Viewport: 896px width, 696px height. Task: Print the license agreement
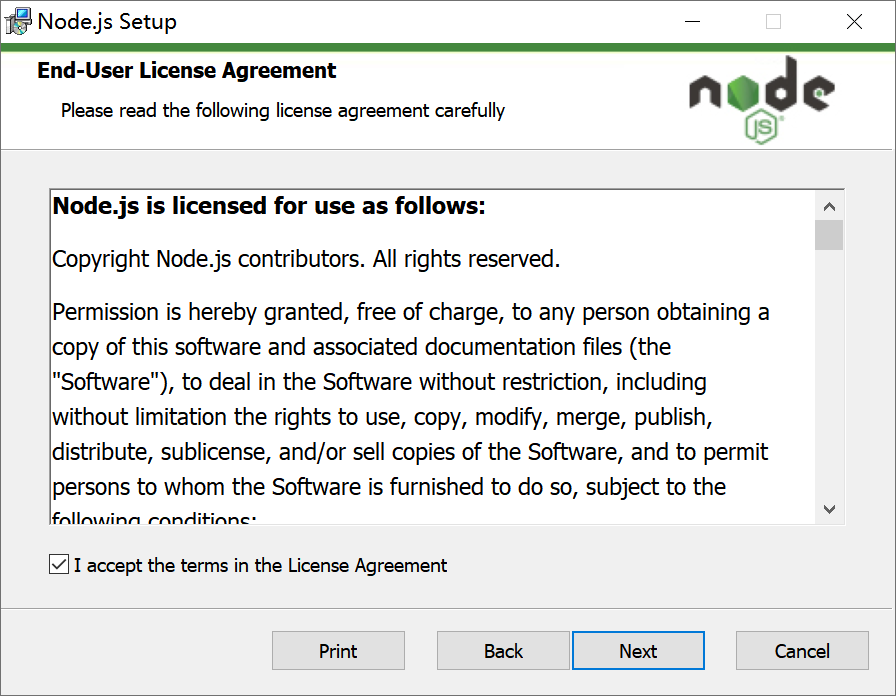coord(338,651)
